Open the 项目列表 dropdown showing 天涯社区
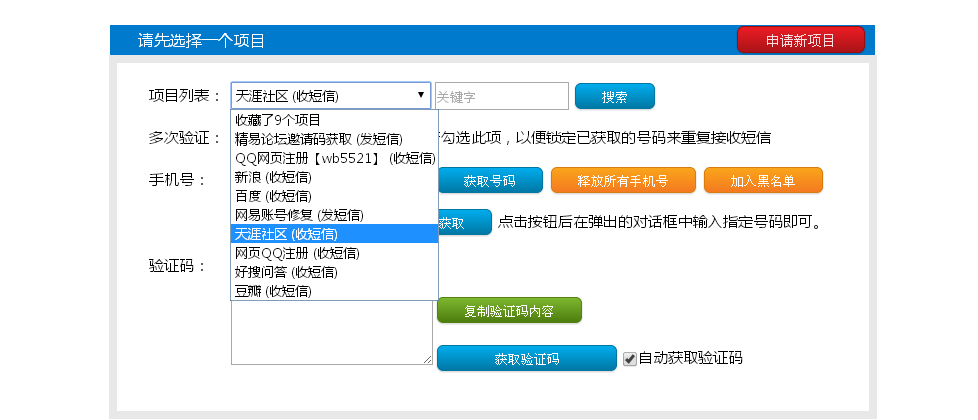This screenshot has height=420, width=978. 331,95
